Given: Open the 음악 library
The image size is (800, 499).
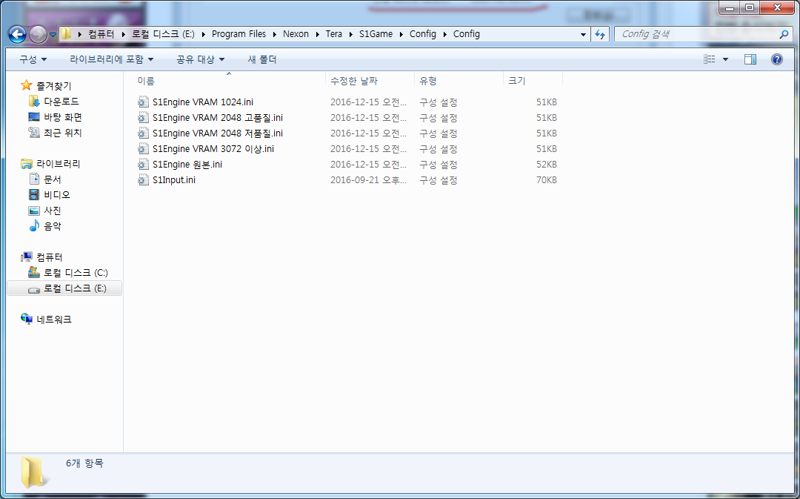Looking at the screenshot, I should (x=52, y=226).
